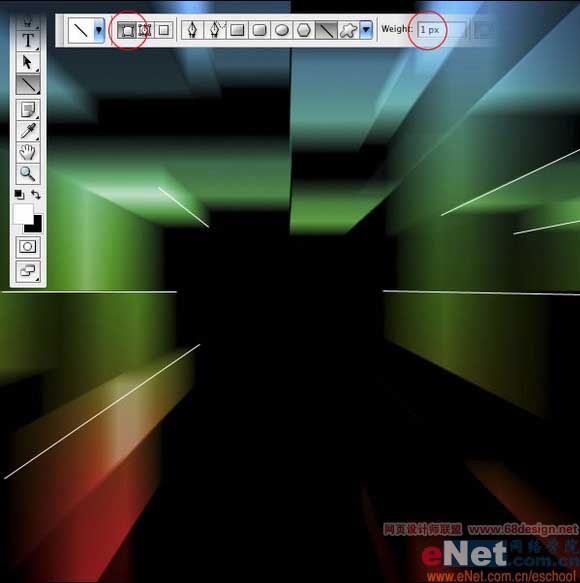
Task: Choose the Rectangle shape tool
Action: pos(237,30)
